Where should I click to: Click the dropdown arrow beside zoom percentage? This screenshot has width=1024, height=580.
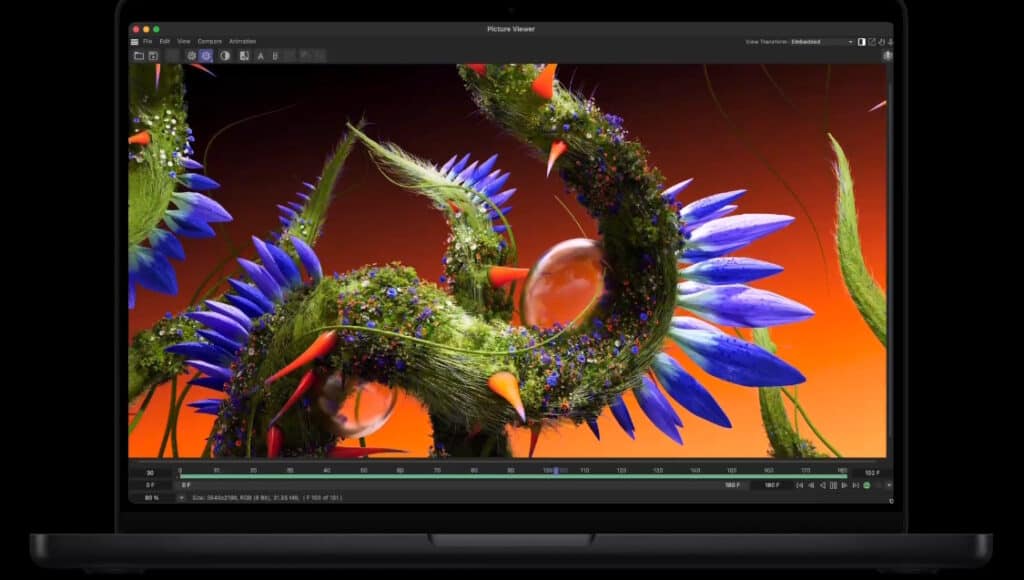[182, 498]
